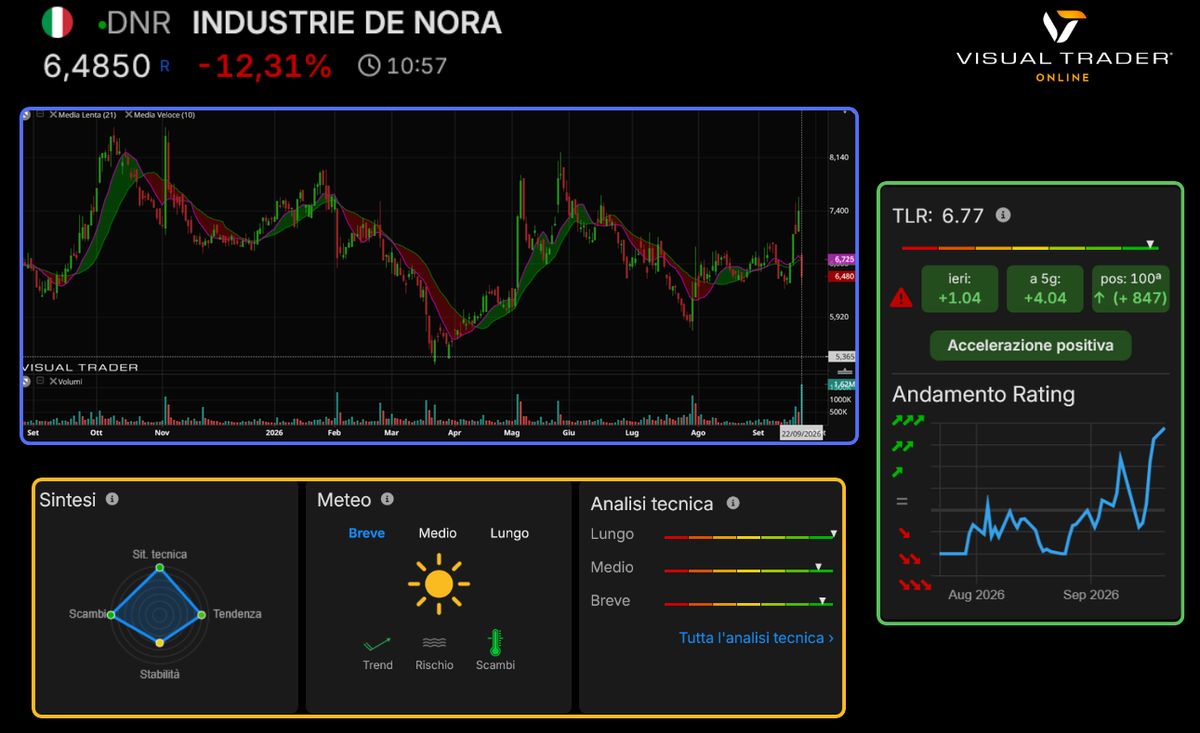Click the Lungo analisi tecnica bar
This screenshot has height=733, width=1200.
coord(749,537)
